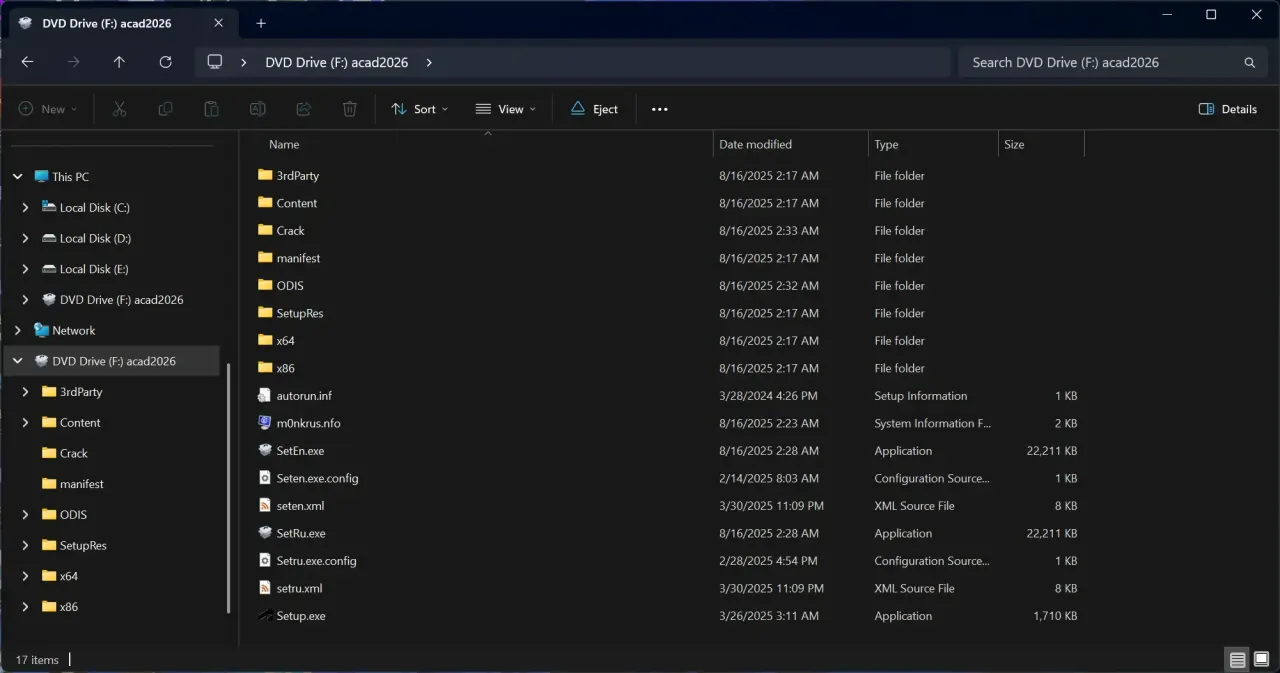Click the Share icon in toolbar
Screen dimensions: 1280x673
tap(303, 109)
